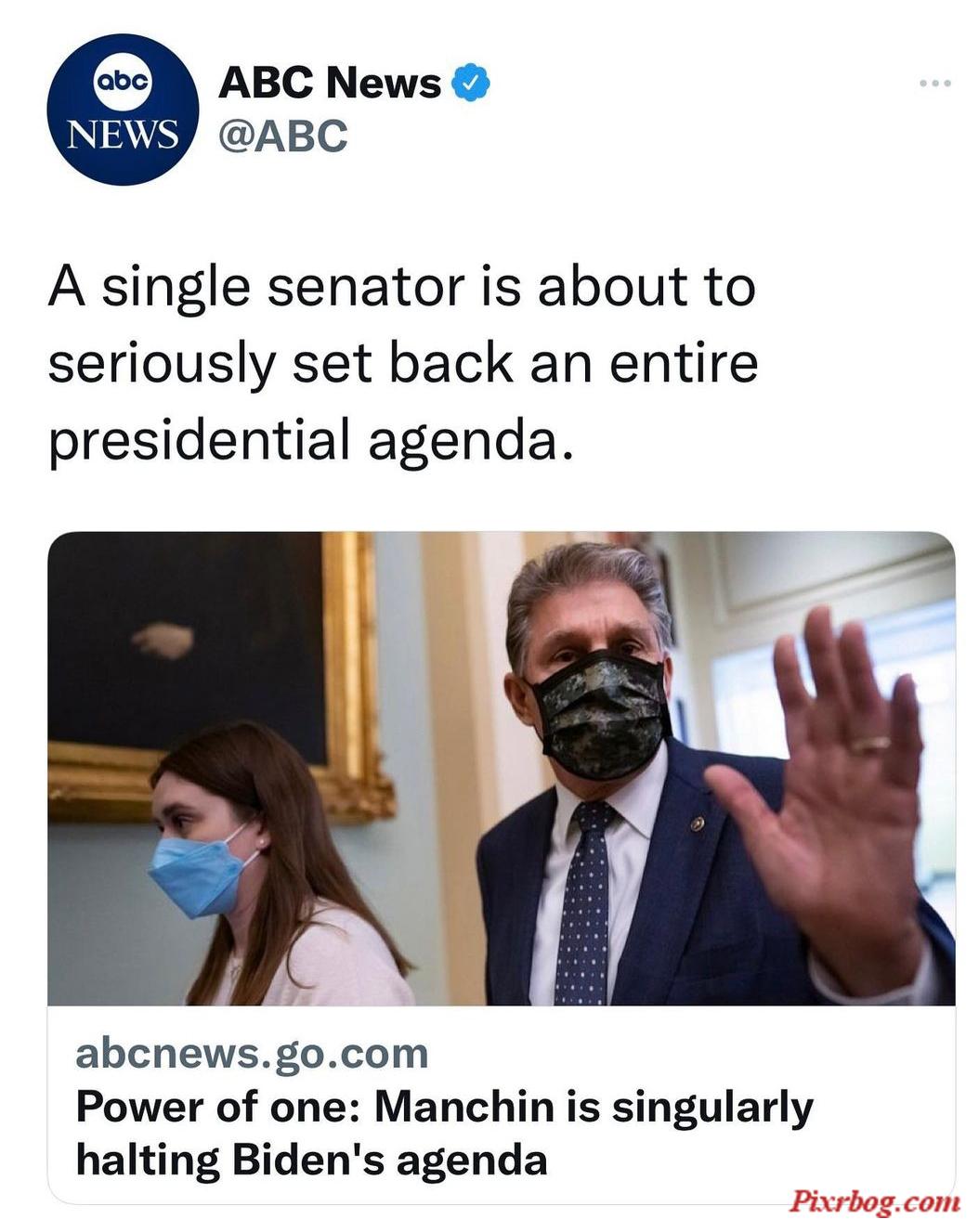Open the article preview image

tap(502, 768)
